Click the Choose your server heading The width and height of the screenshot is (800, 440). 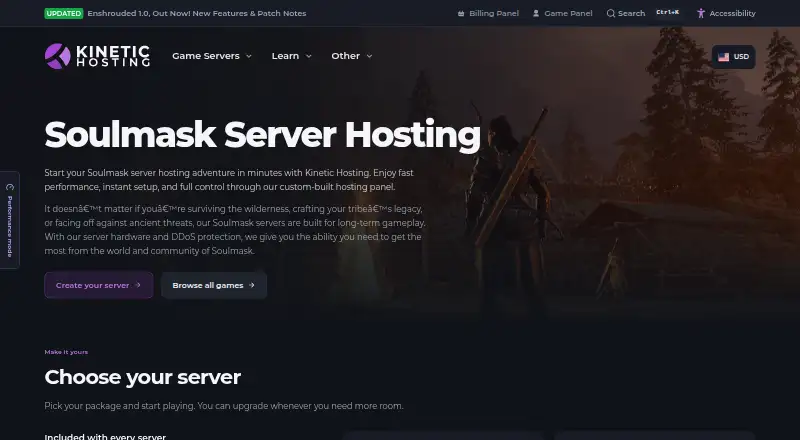tap(142, 377)
